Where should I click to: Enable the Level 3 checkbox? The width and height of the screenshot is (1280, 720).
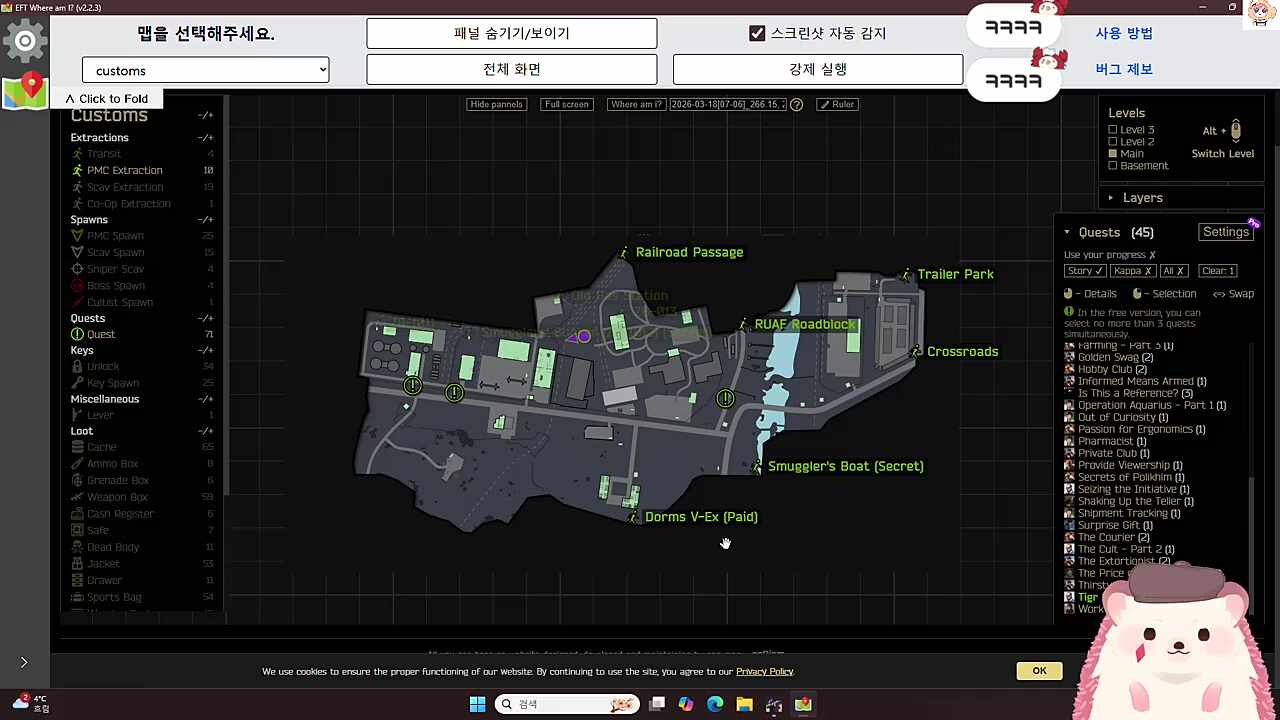coord(1113,130)
